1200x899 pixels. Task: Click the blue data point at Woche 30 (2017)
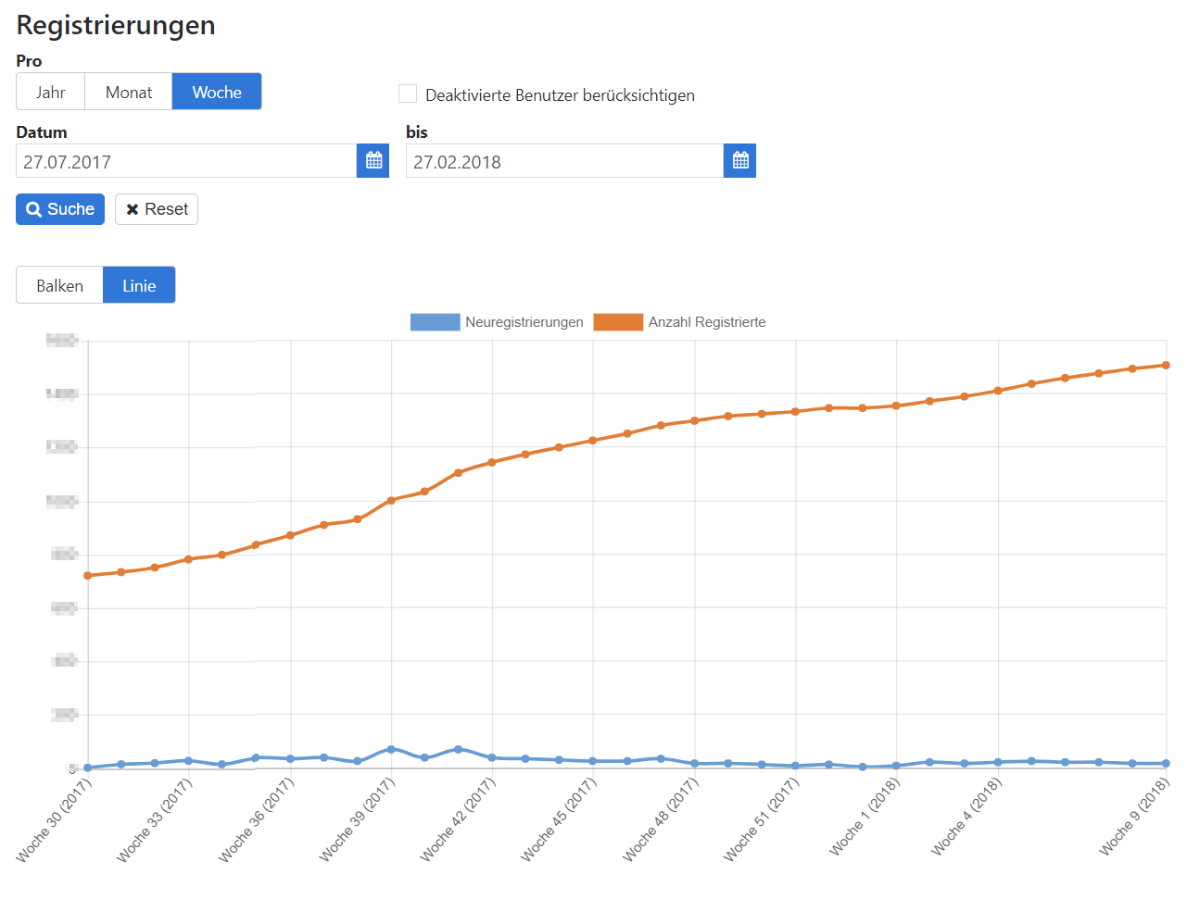coord(88,768)
